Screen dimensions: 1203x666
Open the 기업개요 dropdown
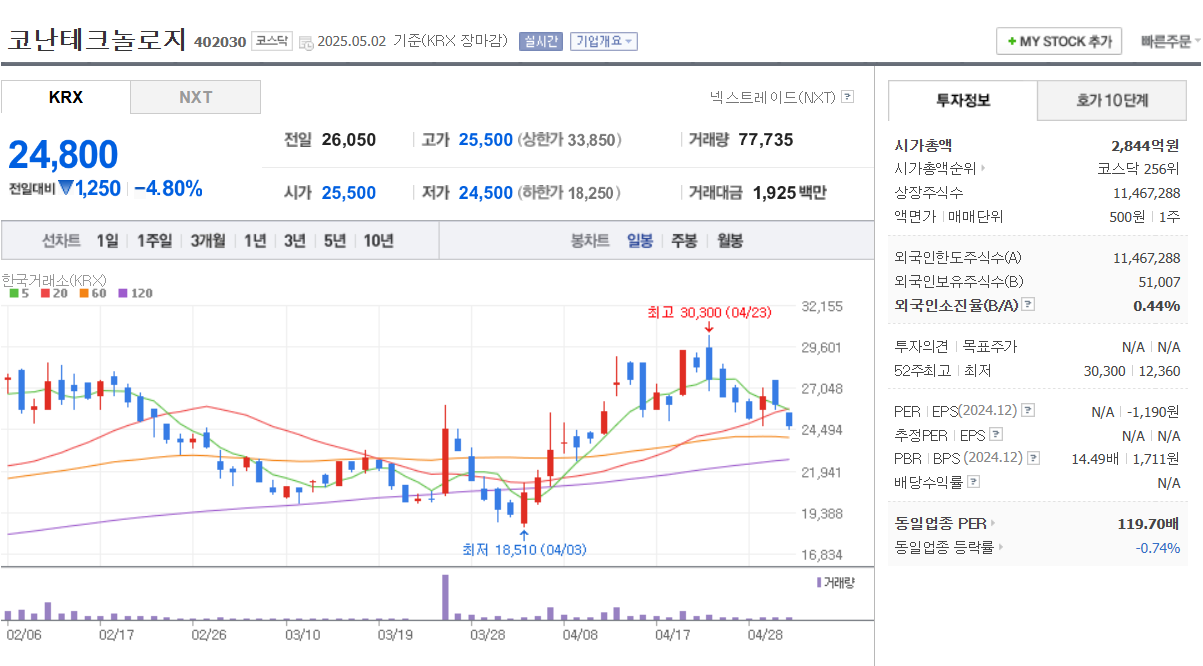tap(604, 41)
